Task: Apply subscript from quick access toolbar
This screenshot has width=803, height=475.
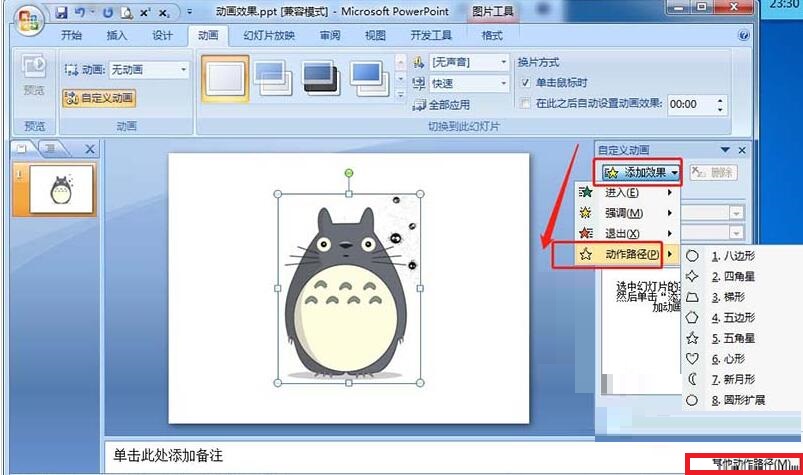Action: pos(163,13)
